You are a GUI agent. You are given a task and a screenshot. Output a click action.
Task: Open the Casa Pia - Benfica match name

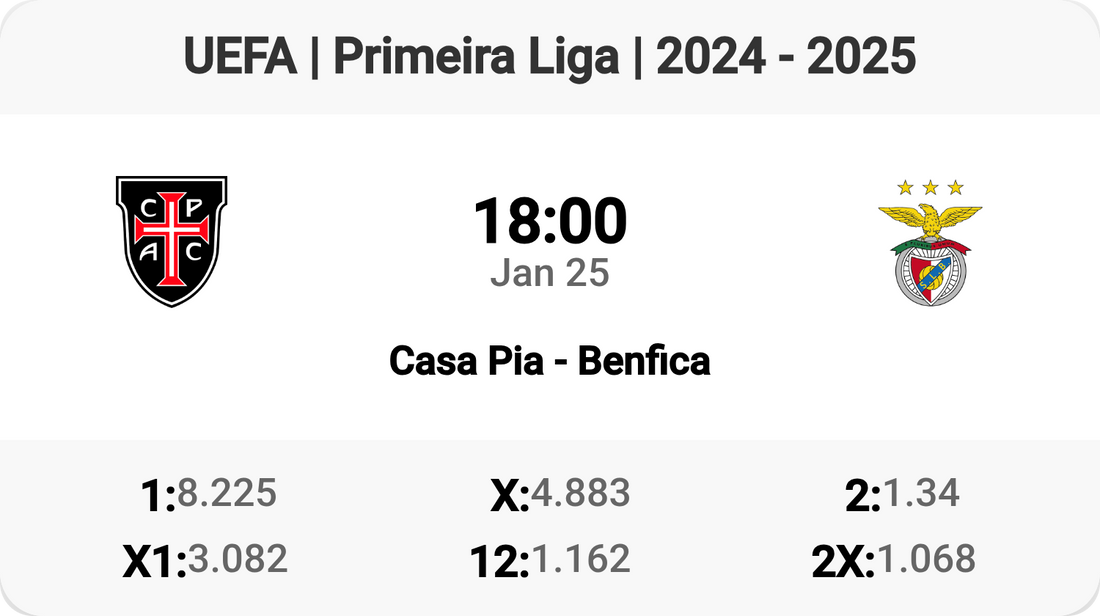click(550, 361)
